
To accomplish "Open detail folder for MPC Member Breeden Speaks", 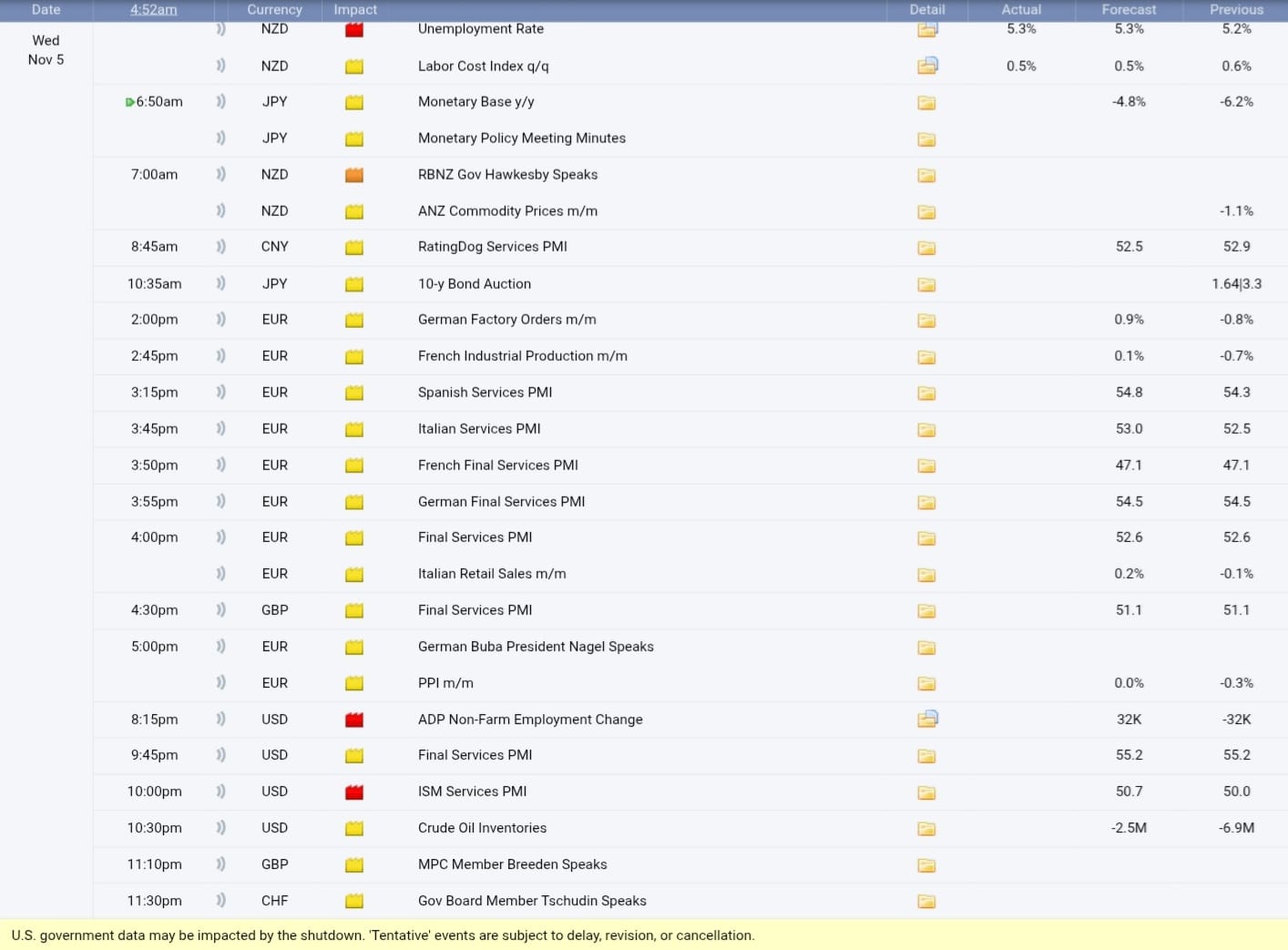I will pyautogui.click(x=926, y=865).
